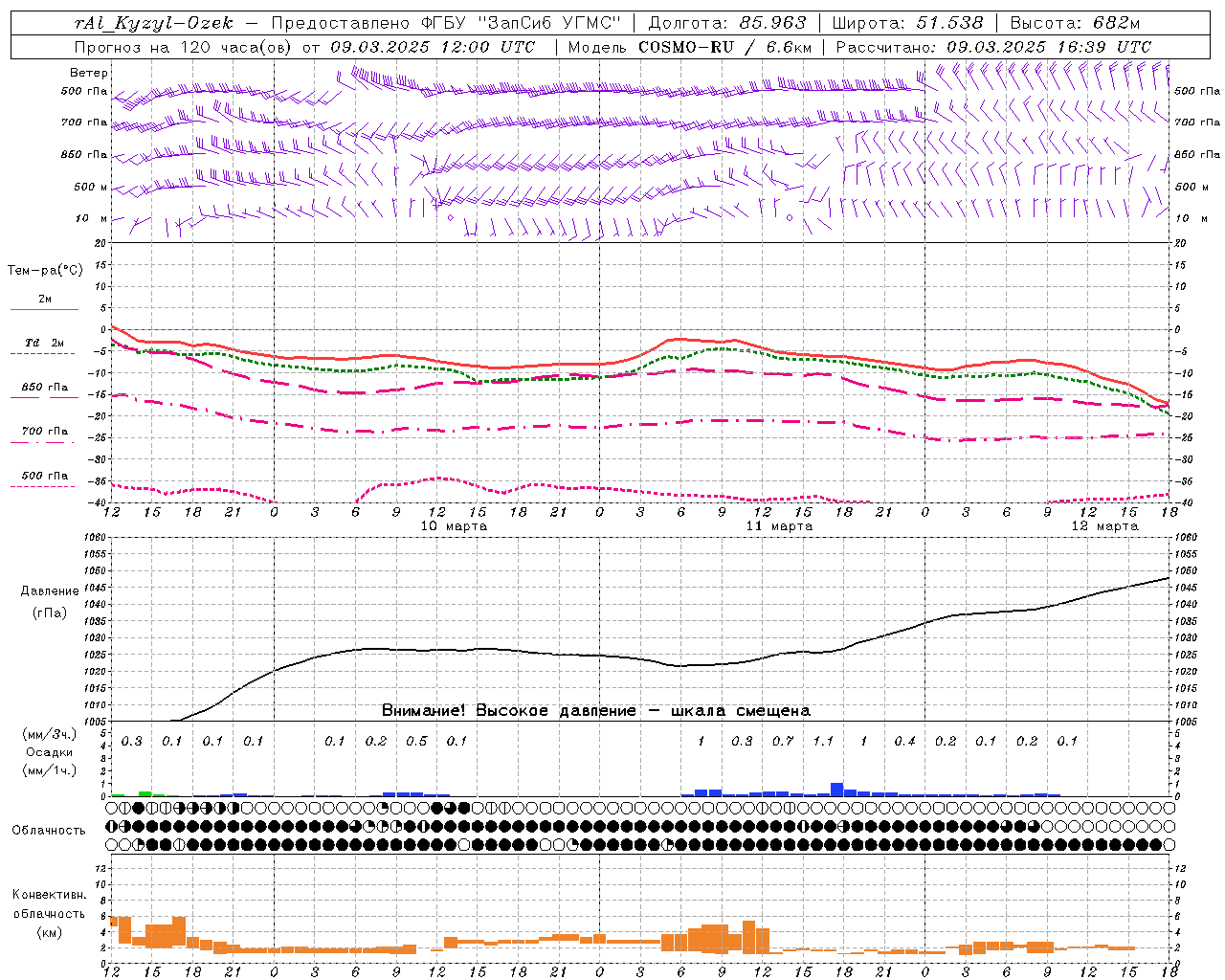Image resolution: width=1225 pixels, height=980 pixels.
Task: Click the (гПа) pressure unit label
Action: 50,613
